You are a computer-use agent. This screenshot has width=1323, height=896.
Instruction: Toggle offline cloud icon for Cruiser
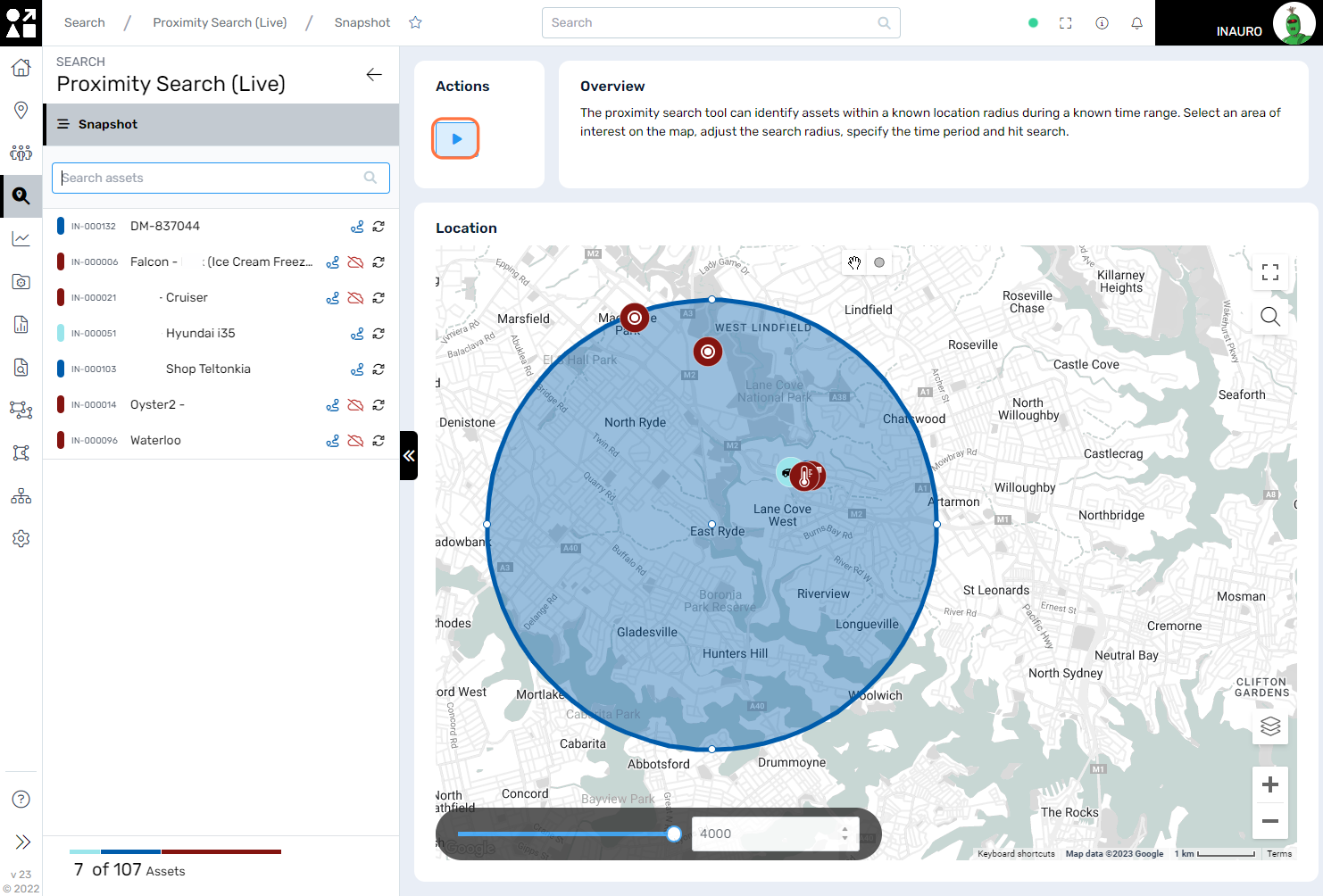355,298
